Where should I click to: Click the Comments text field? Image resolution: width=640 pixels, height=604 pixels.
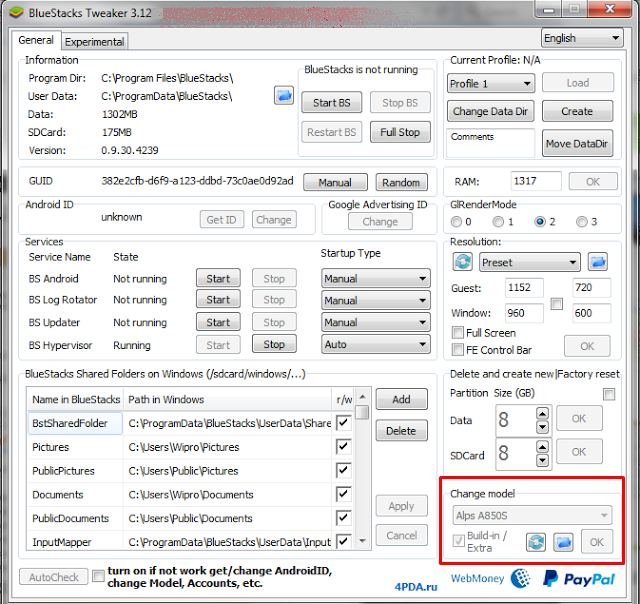tap(491, 143)
